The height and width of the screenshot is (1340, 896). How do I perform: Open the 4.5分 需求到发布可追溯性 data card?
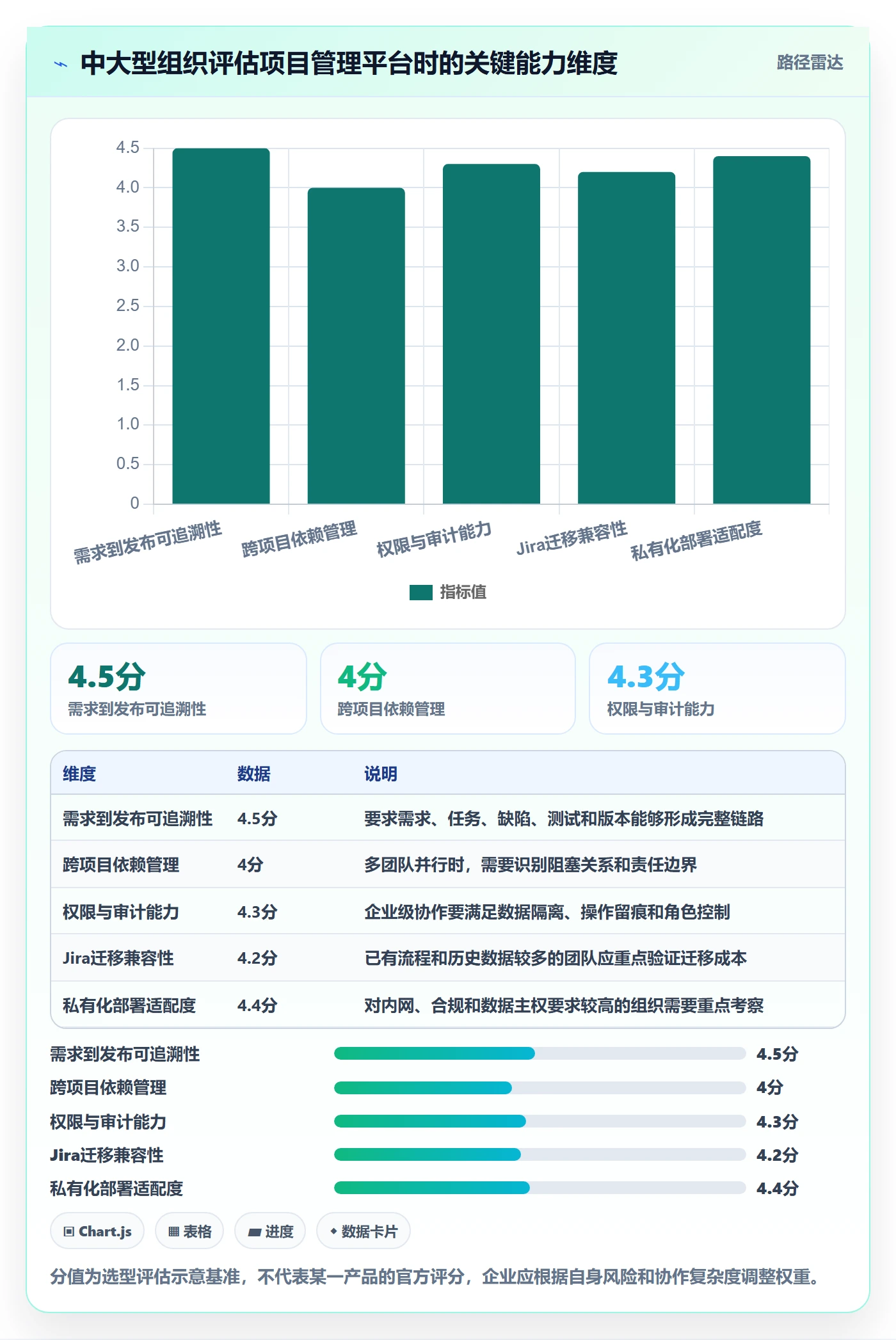tap(179, 689)
